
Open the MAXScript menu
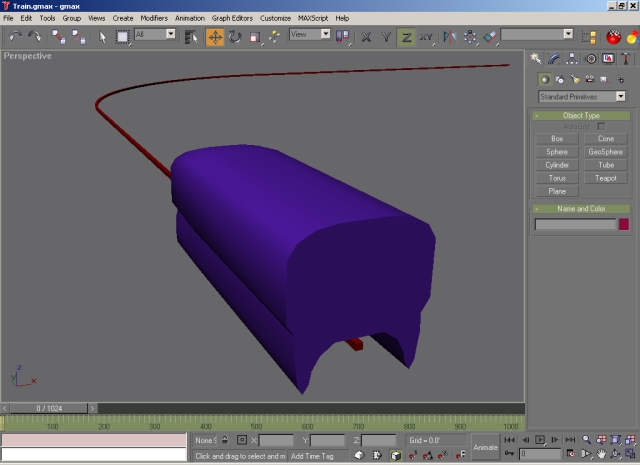coord(313,18)
